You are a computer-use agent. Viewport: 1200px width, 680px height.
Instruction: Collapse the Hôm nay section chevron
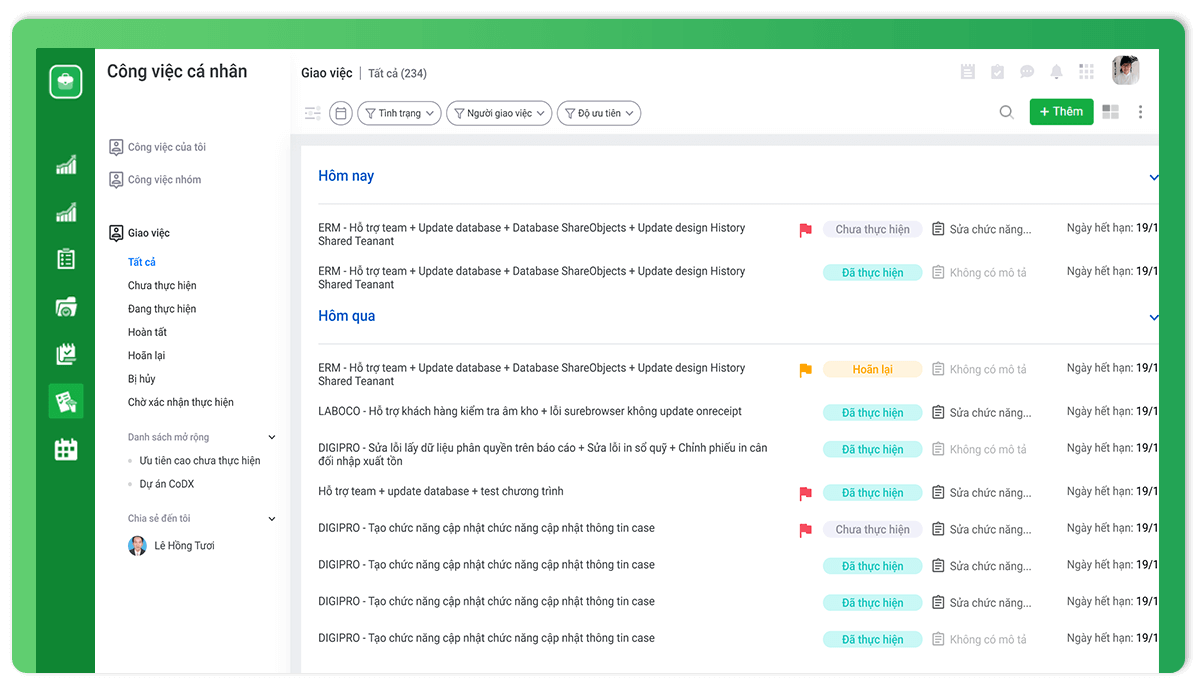[x=1154, y=178]
